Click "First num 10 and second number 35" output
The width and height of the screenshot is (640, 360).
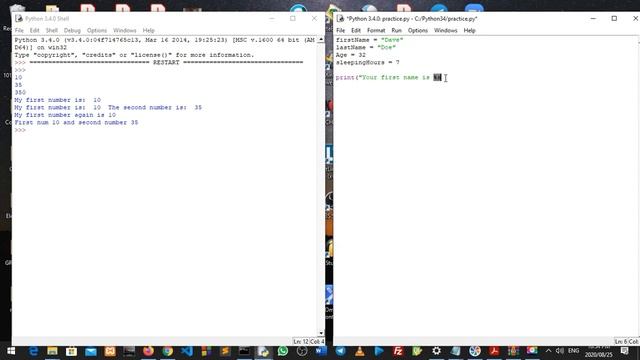76,122
